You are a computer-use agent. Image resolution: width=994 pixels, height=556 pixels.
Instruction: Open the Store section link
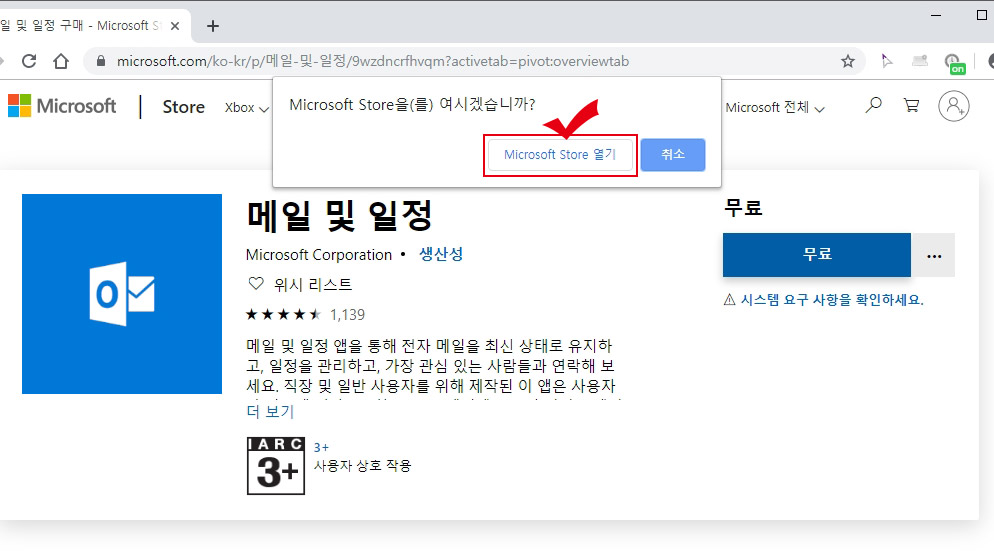[183, 107]
